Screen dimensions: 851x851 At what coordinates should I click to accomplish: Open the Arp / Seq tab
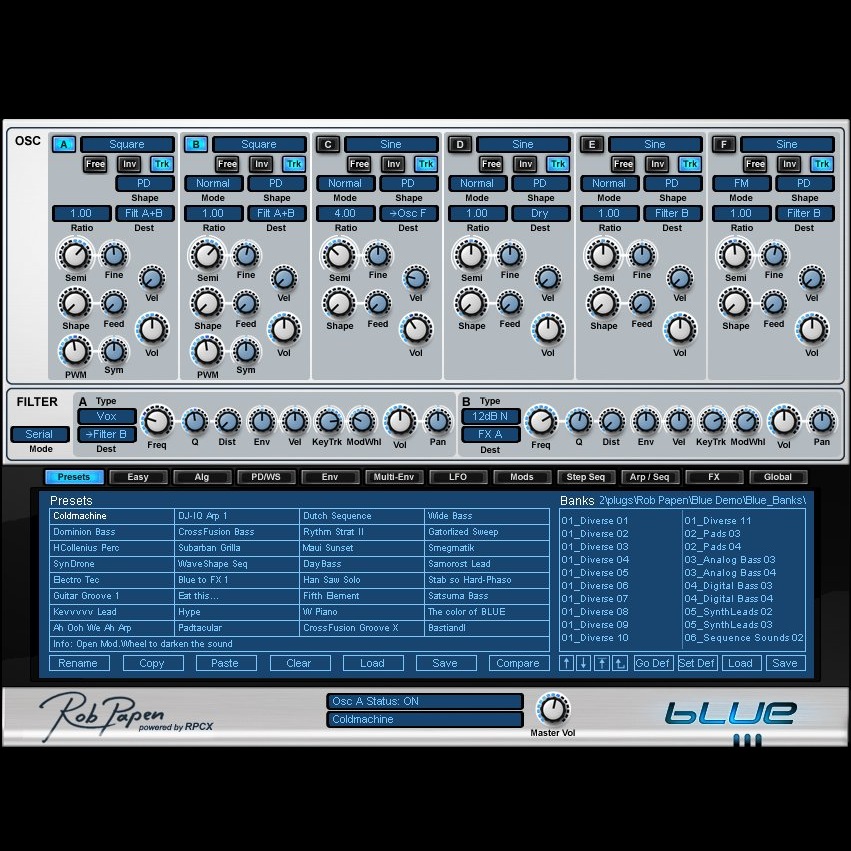650,477
